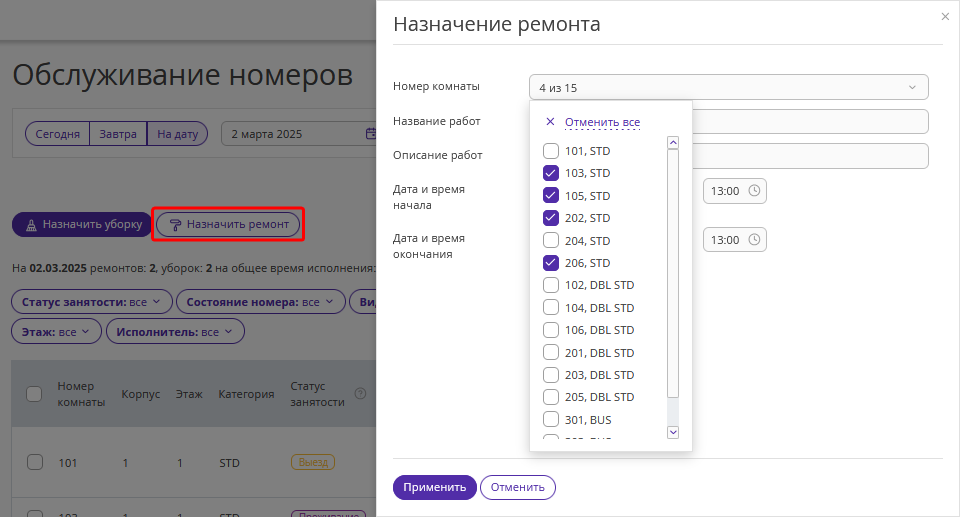
Task: Click the Отменить все link
Action: (x=602, y=122)
